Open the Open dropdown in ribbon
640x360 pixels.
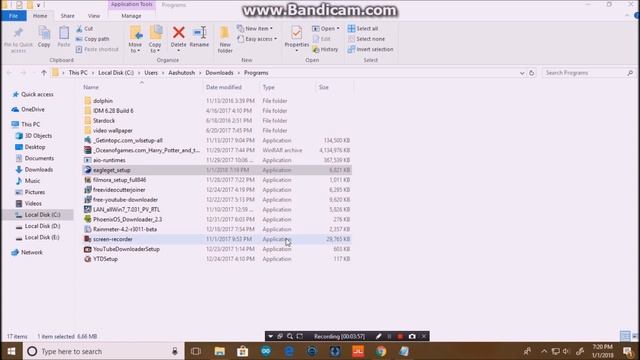pyautogui.click(x=326, y=29)
